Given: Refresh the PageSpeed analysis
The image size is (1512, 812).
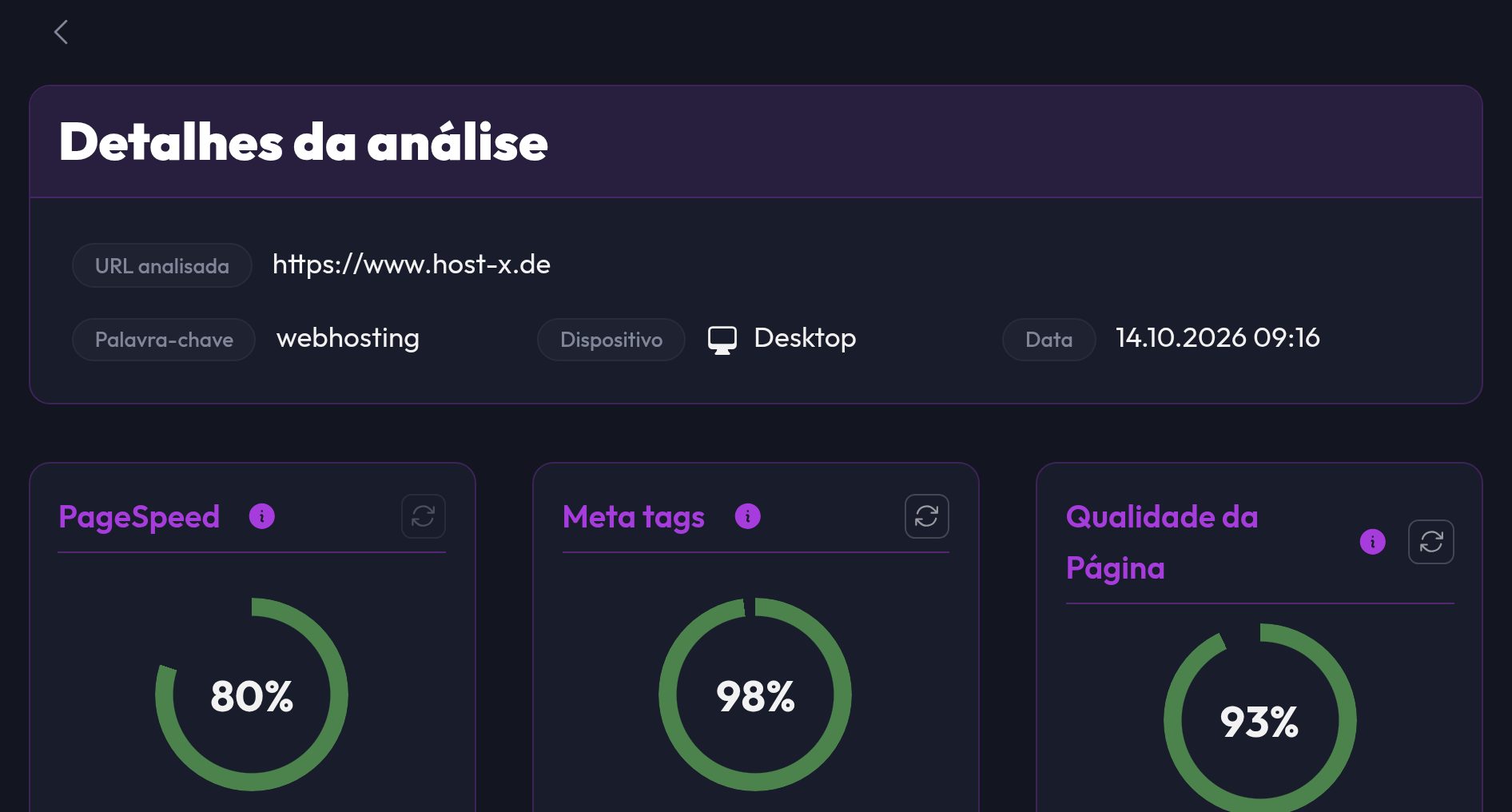Looking at the screenshot, I should tap(424, 516).
